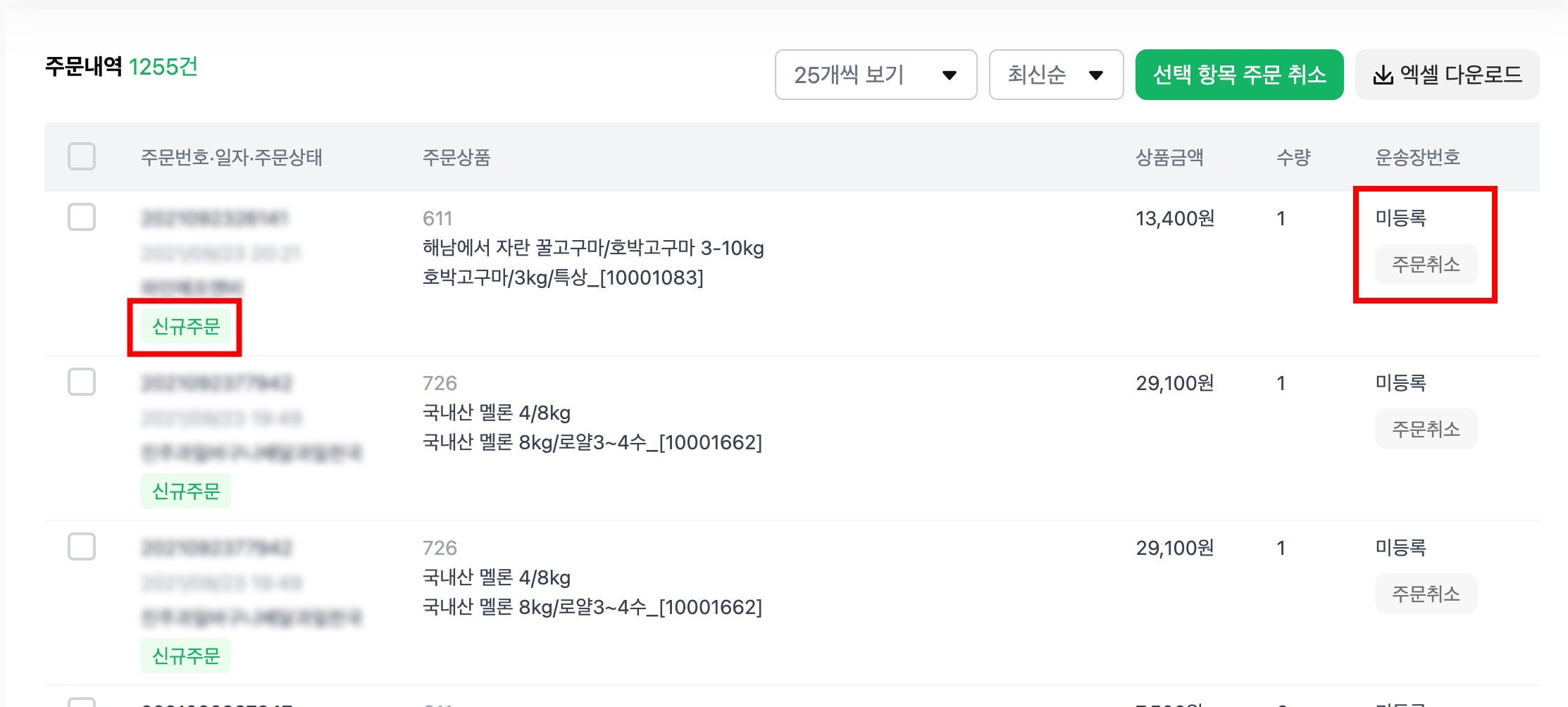Select the first 국내산 멜론 order checkbox
The height and width of the screenshot is (707, 1568).
(82, 382)
